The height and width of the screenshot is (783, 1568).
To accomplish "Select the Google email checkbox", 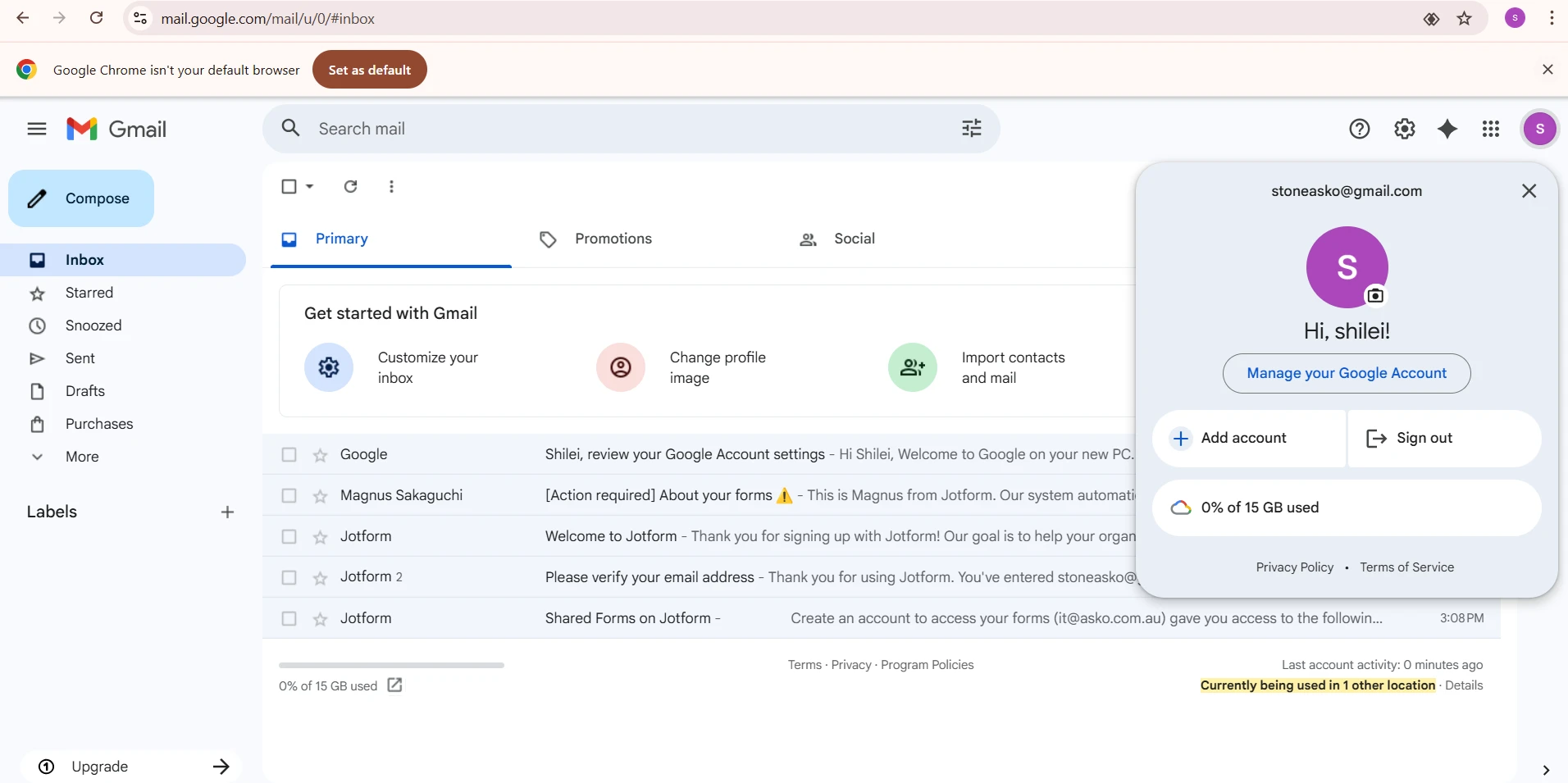I will pos(289,454).
